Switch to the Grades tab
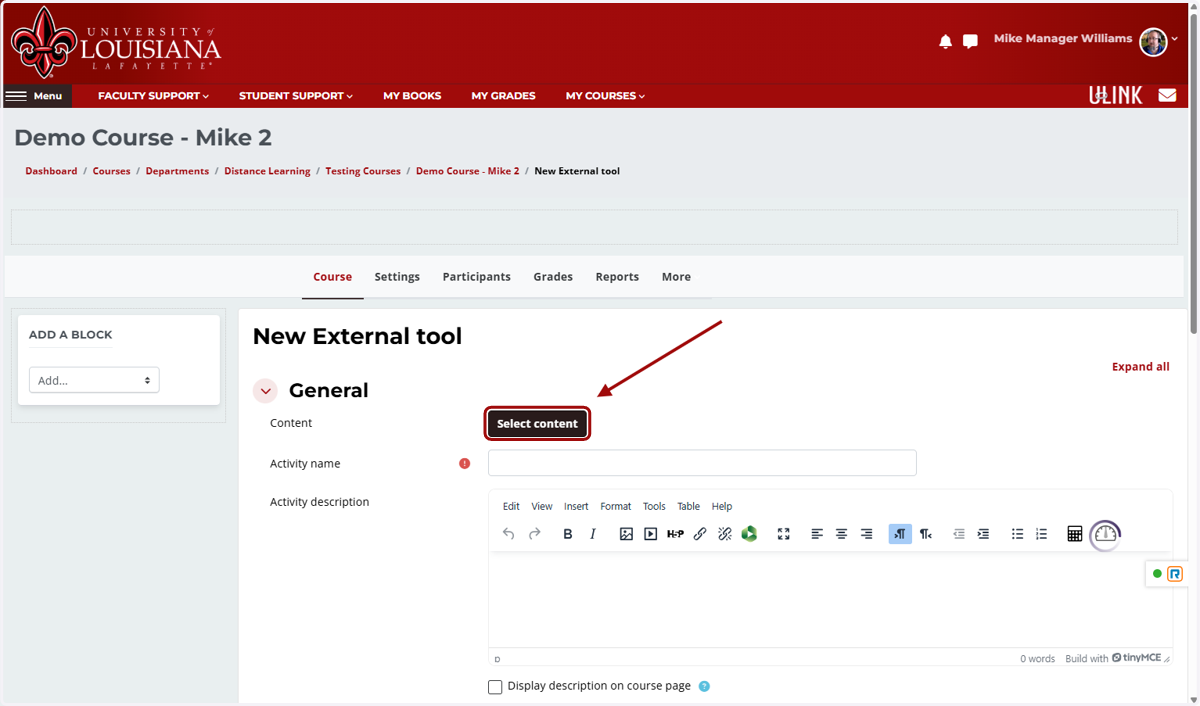Viewport: 1200px width, 706px height. [x=553, y=277]
